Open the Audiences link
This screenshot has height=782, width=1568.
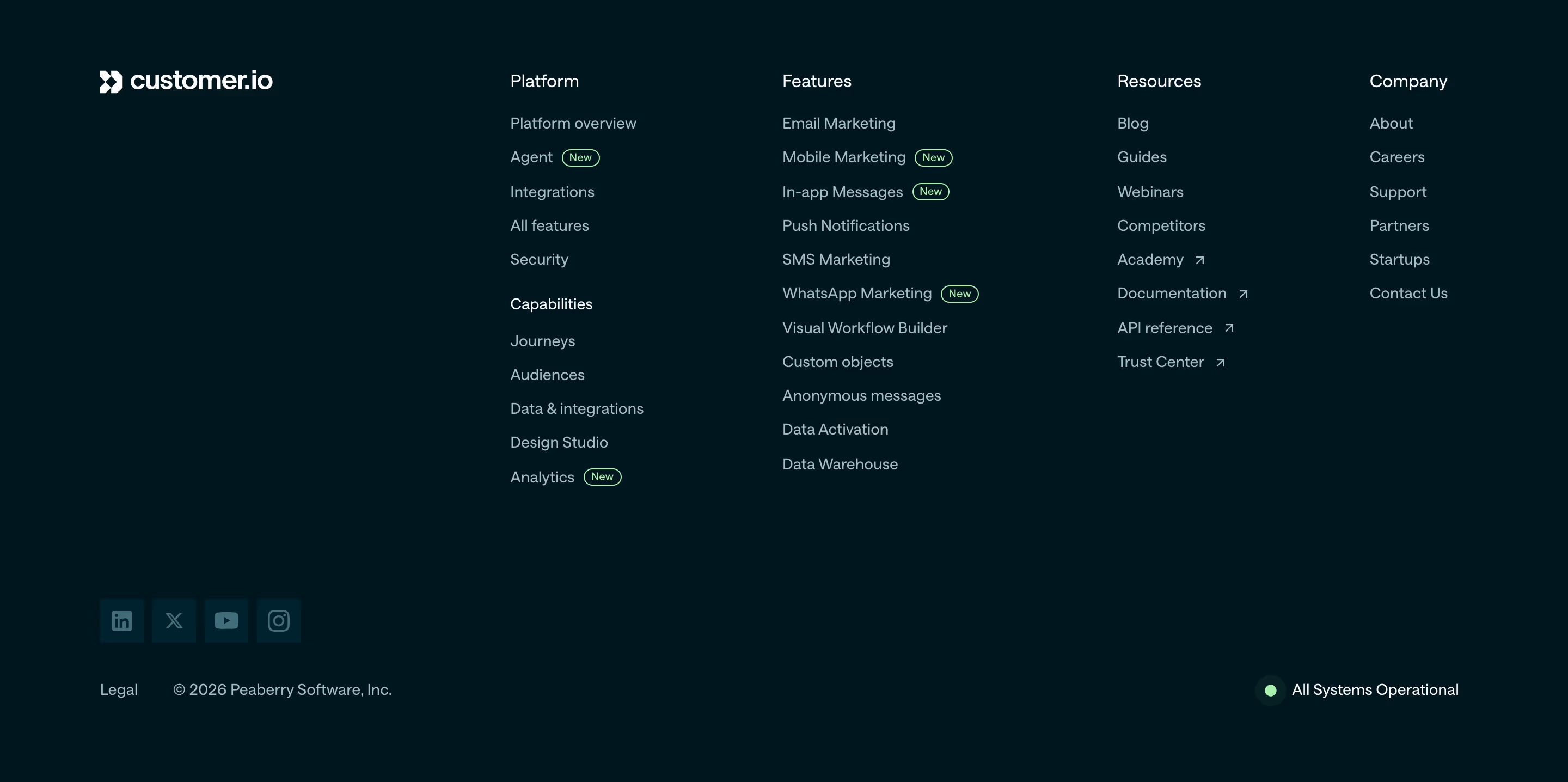pos(547,375)
